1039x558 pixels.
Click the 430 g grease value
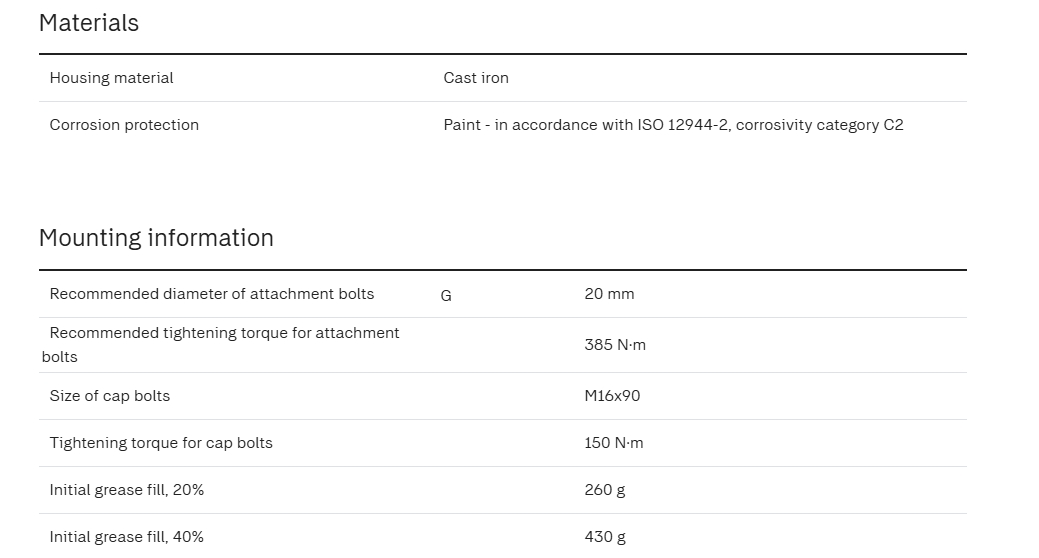605,537
